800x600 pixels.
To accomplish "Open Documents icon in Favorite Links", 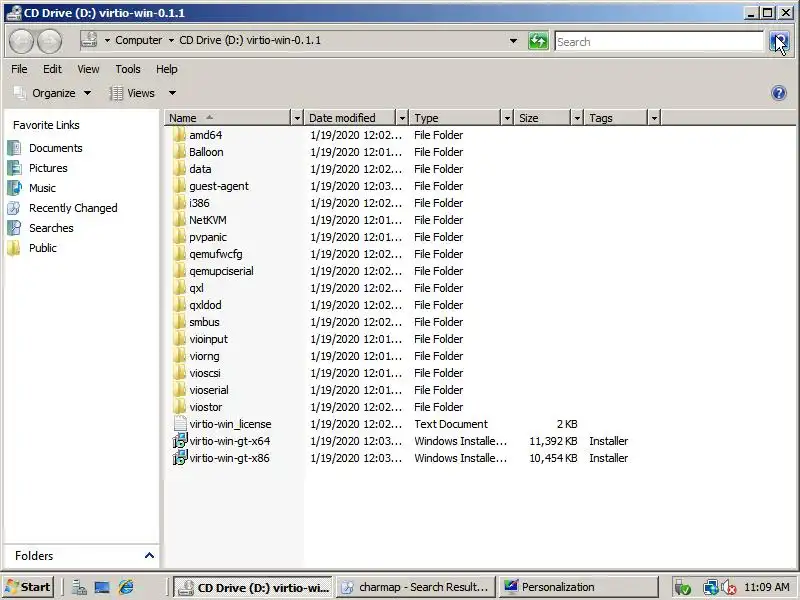I will tap(14, 148).
